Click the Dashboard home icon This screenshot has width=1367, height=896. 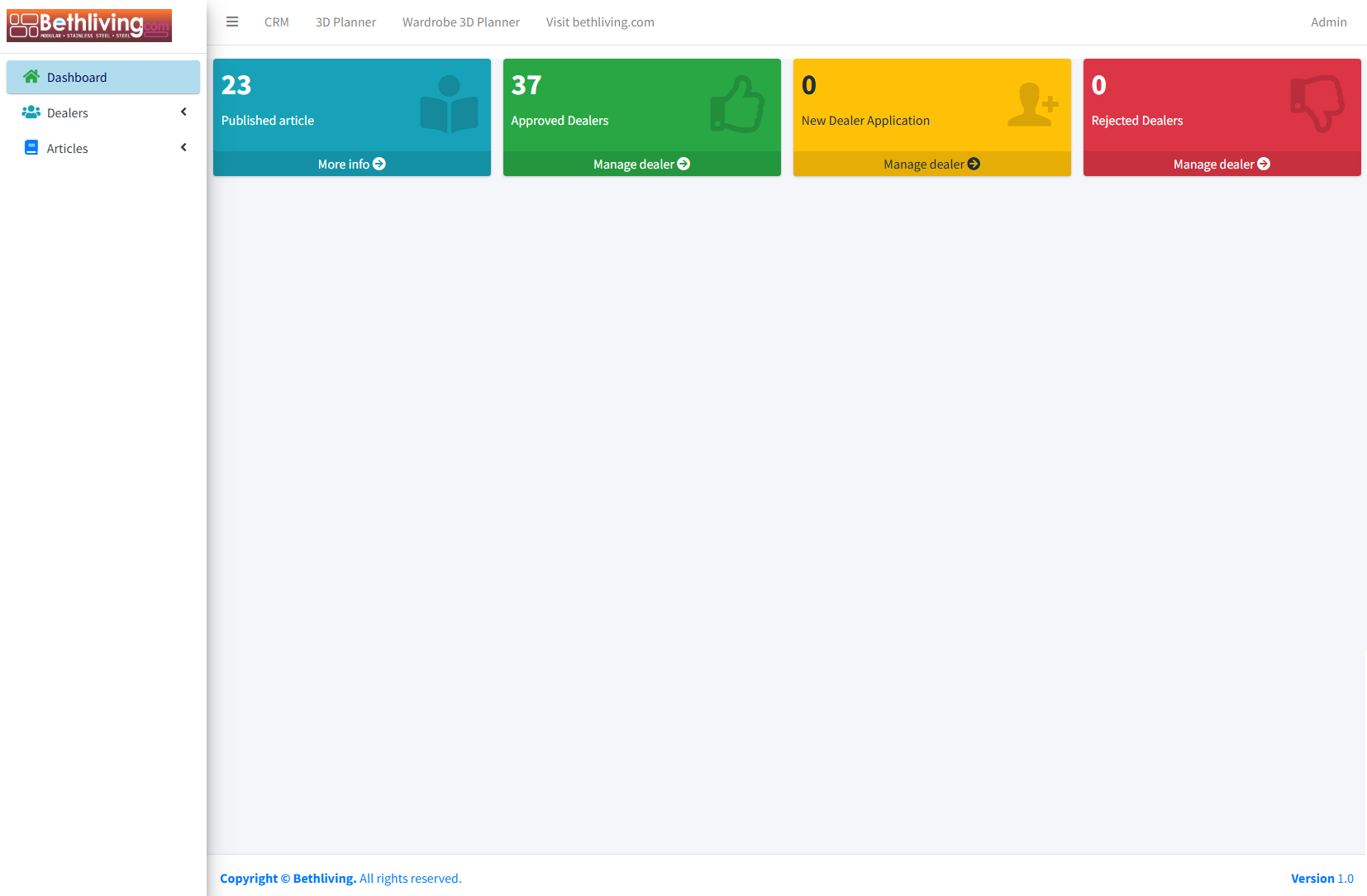(x=31, y=77)
